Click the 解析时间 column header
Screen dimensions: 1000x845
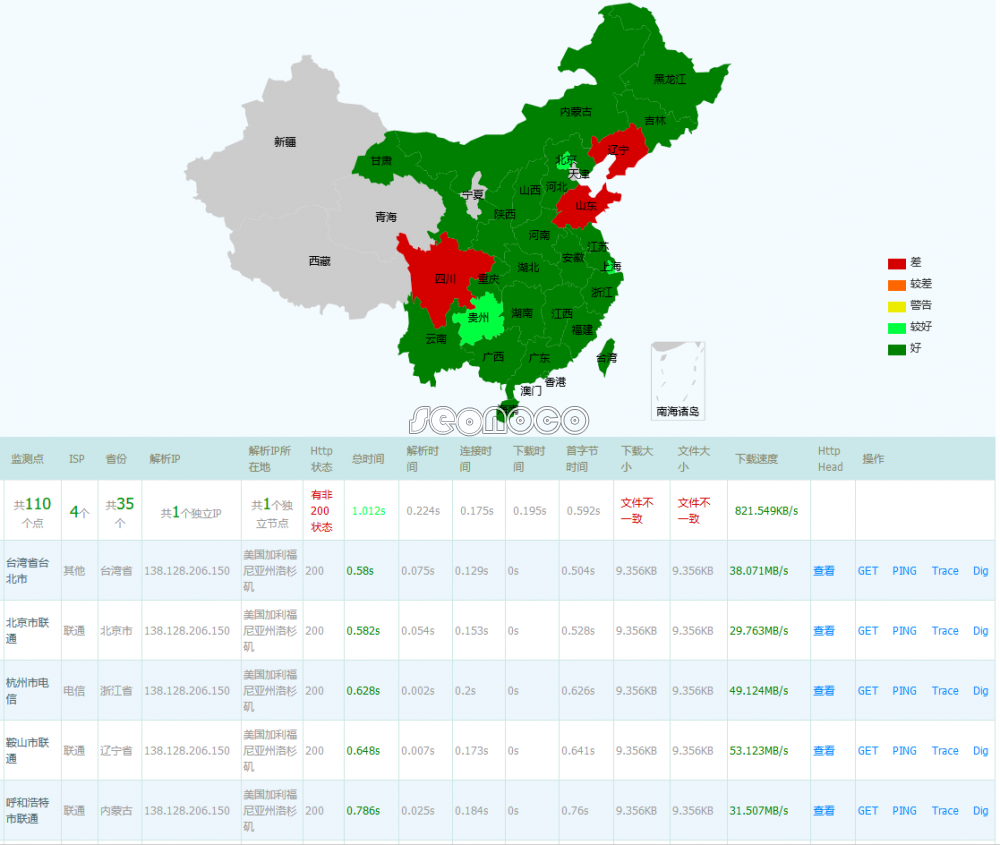click(422, 459)
